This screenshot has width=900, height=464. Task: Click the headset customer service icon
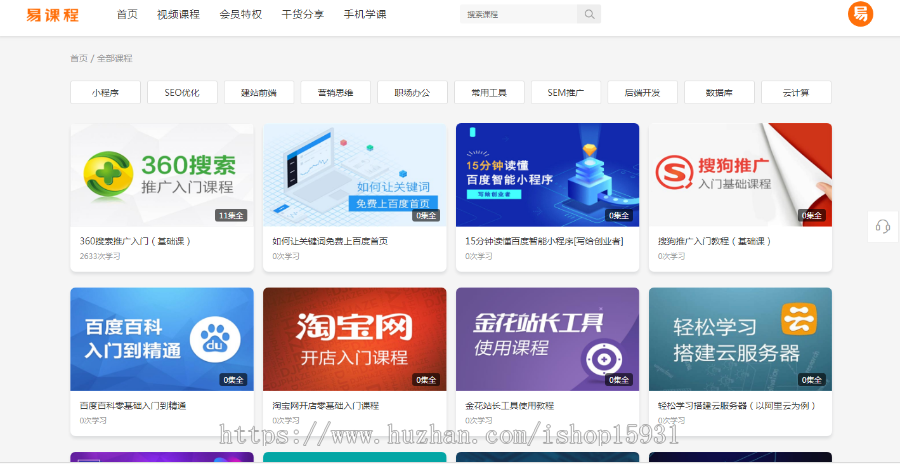(882, 226)
